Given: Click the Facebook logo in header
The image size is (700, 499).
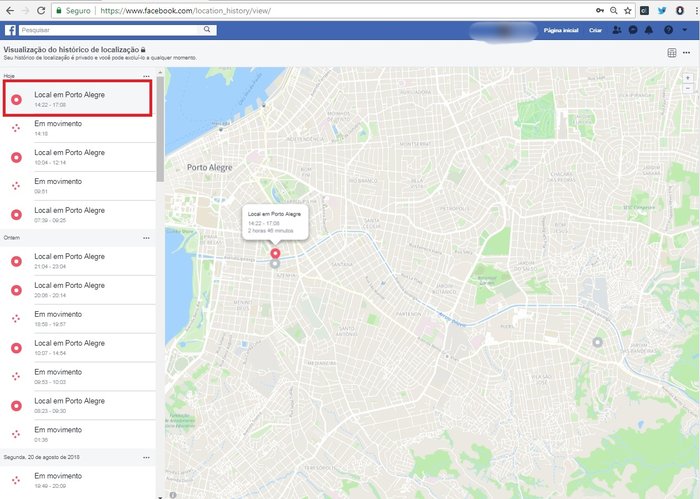Looking at the screenshot, I should click(x=10, y=30).
